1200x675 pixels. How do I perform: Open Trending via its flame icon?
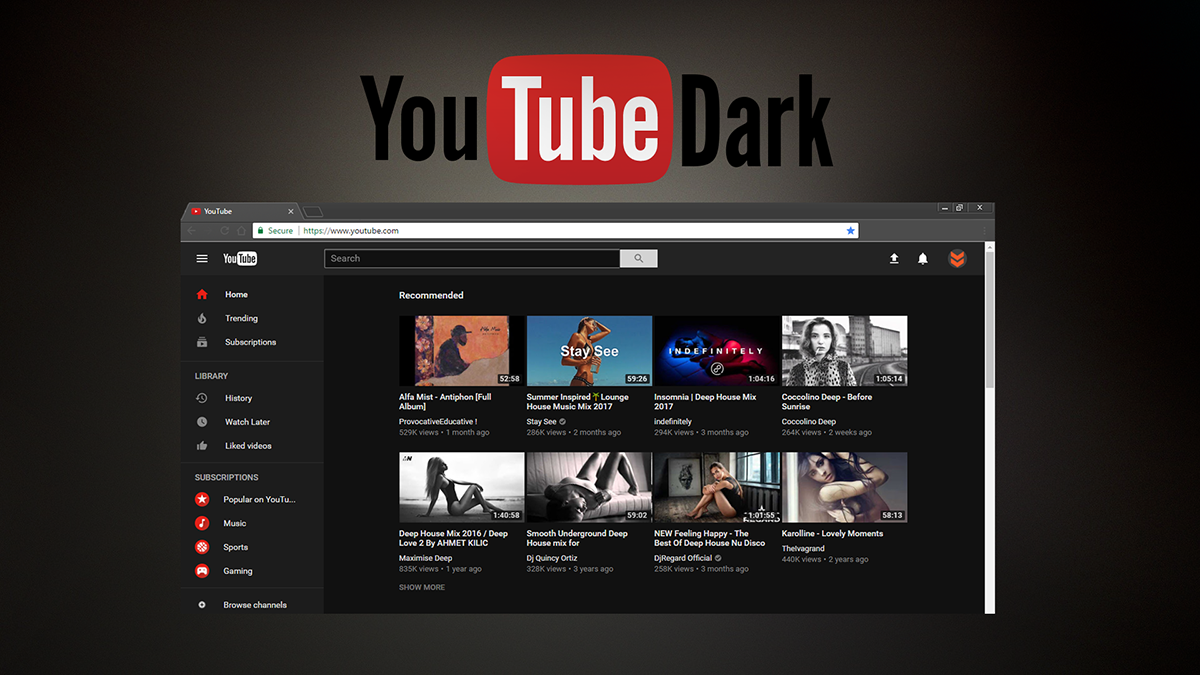200,318
